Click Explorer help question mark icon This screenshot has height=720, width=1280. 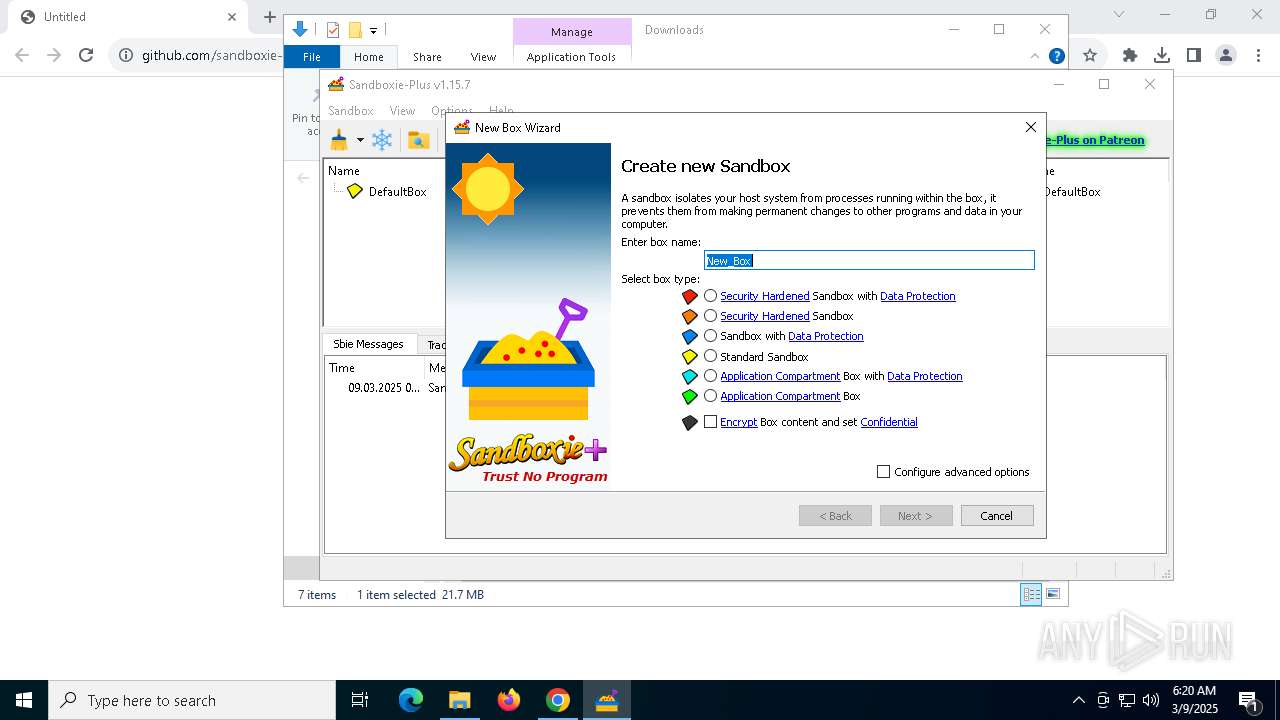[1056, 56]
